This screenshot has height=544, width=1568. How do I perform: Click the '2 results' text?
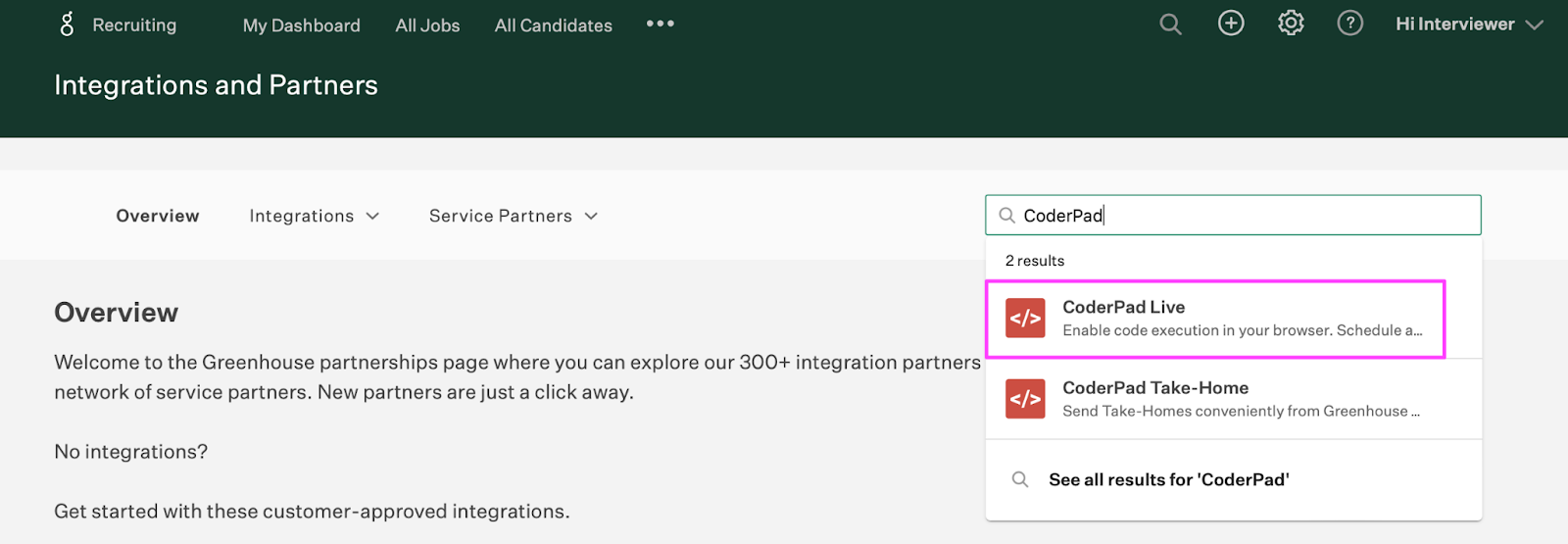[x=1035, y=261]
